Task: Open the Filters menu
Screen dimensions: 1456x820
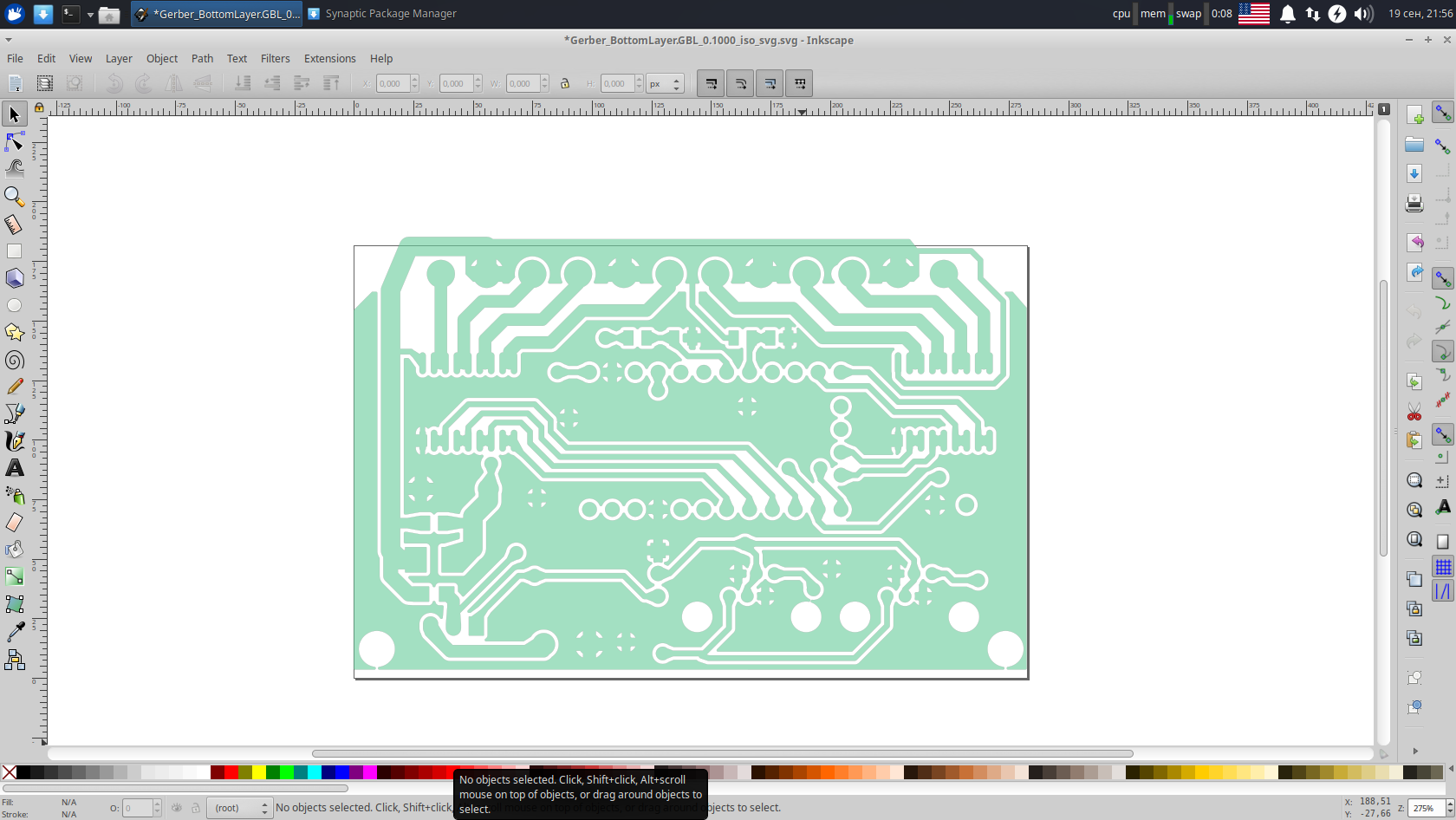Action: (276, 59)
